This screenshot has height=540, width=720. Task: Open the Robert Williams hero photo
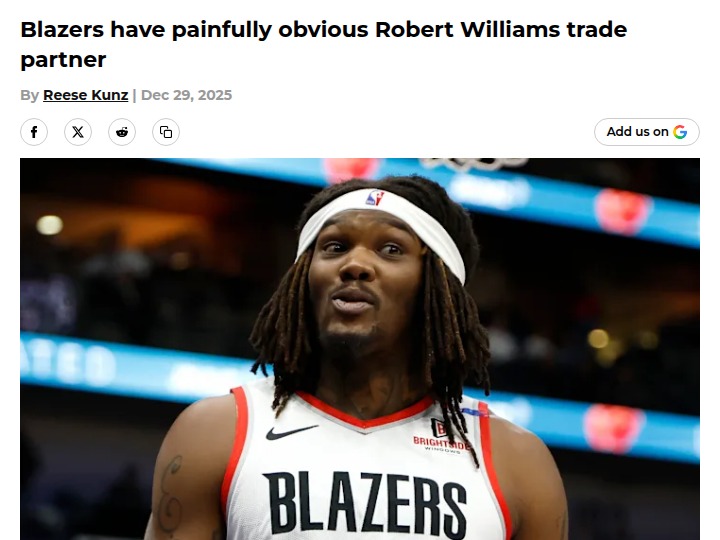point(360,349)
